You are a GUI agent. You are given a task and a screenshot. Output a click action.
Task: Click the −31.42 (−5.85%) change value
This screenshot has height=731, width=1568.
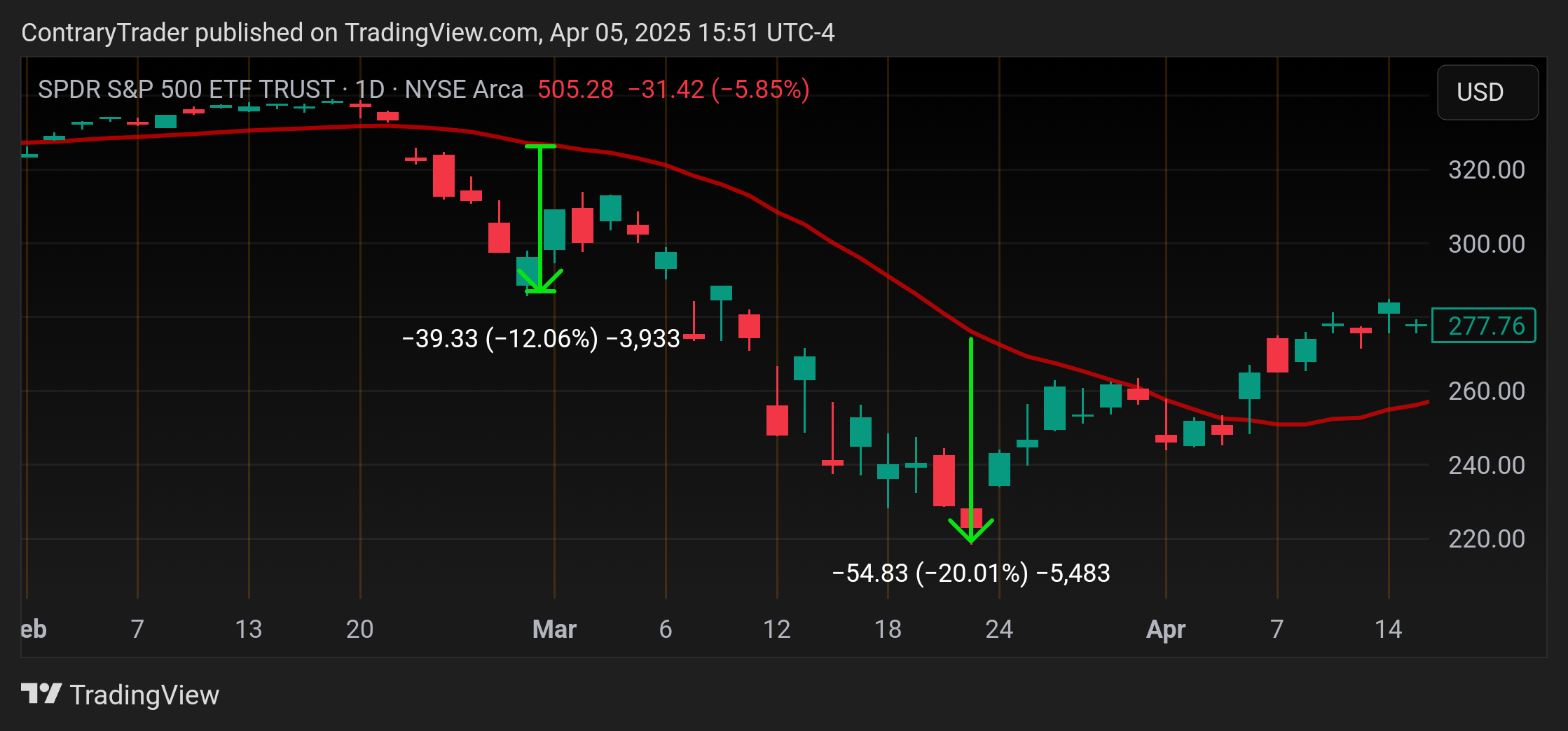tap(719, 90)
